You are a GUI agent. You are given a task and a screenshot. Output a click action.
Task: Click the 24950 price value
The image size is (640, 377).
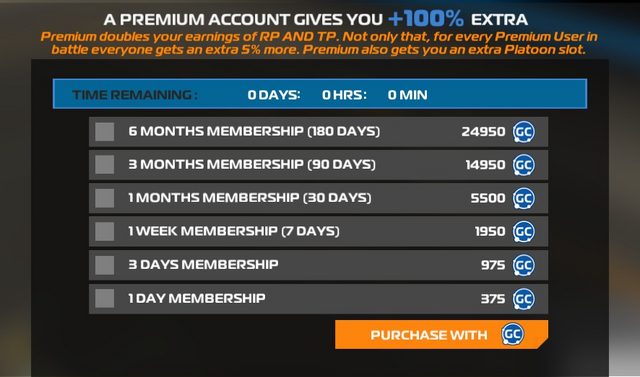click(483, 132)
